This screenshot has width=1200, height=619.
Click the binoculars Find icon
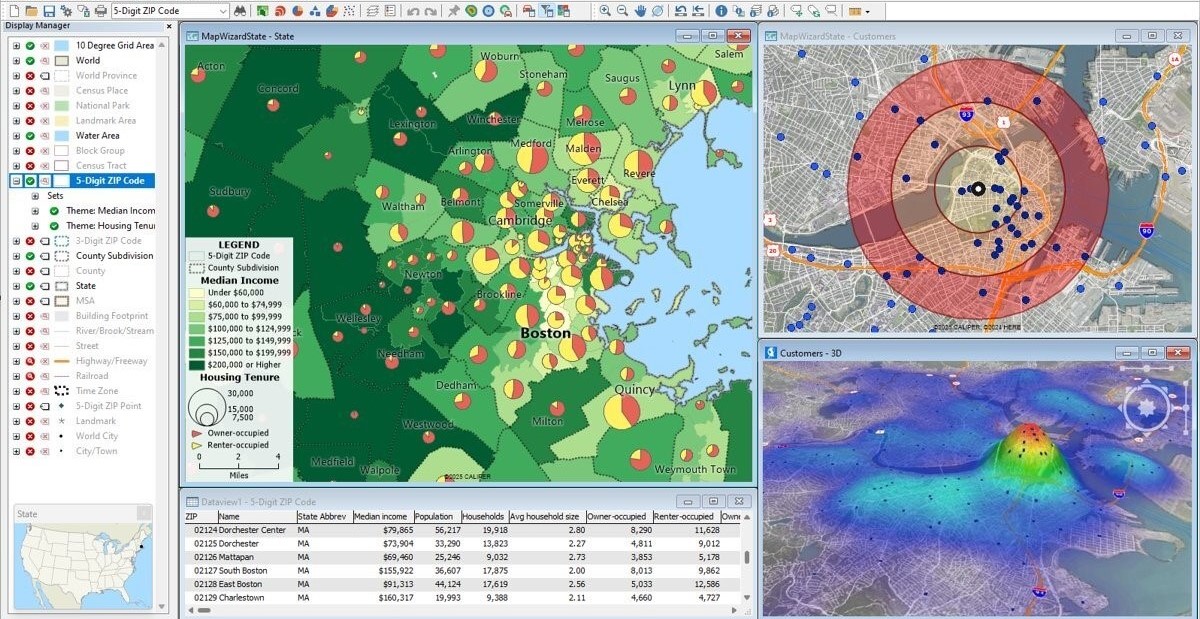click(240, 11)
